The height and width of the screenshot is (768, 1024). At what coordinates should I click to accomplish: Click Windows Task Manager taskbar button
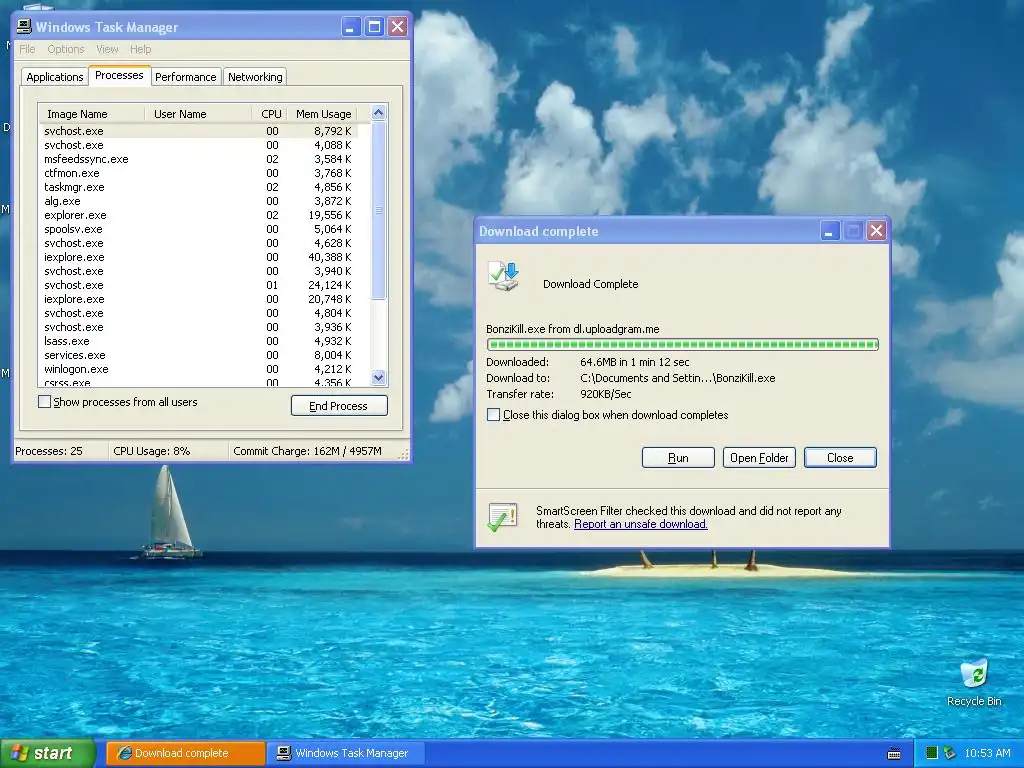347,753
